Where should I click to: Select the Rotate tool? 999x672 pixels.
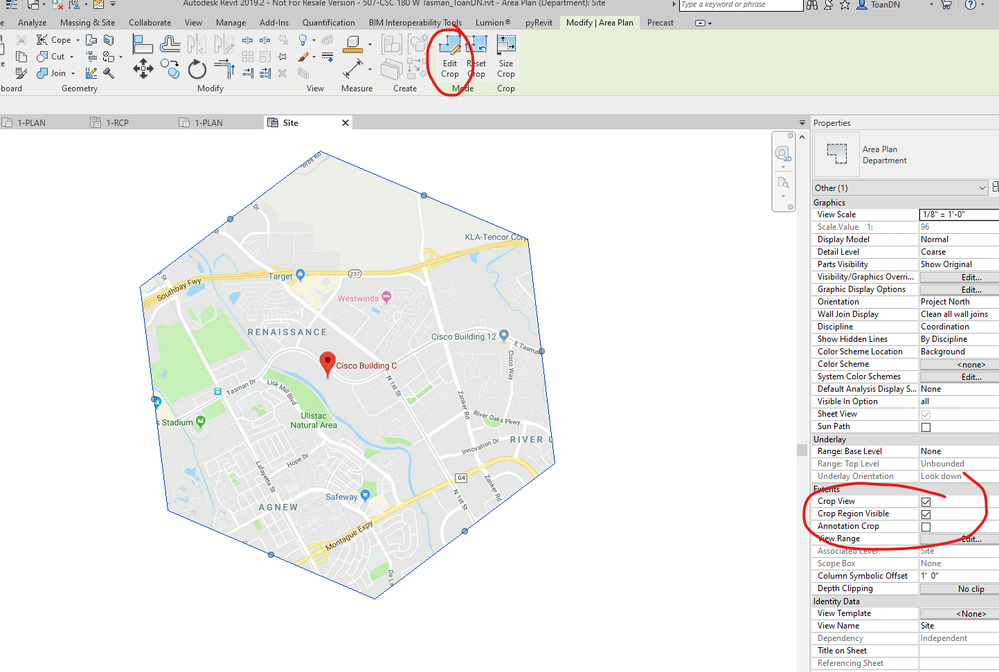click(197, 69)
